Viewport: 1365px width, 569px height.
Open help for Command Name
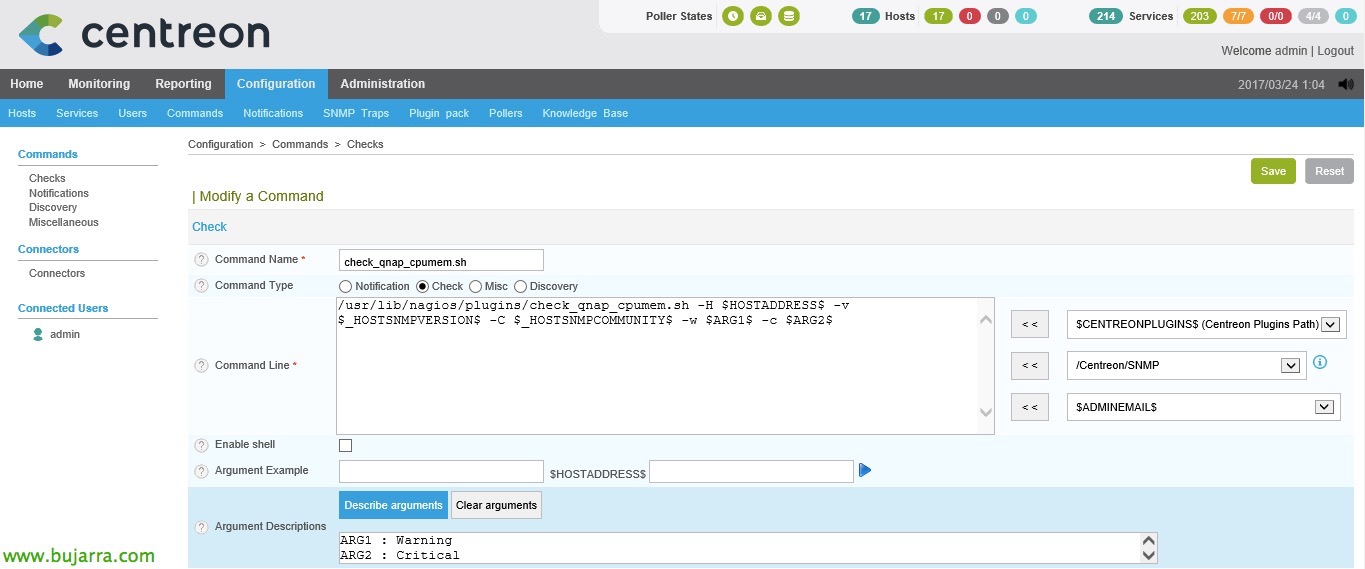(x=201, y=260)
